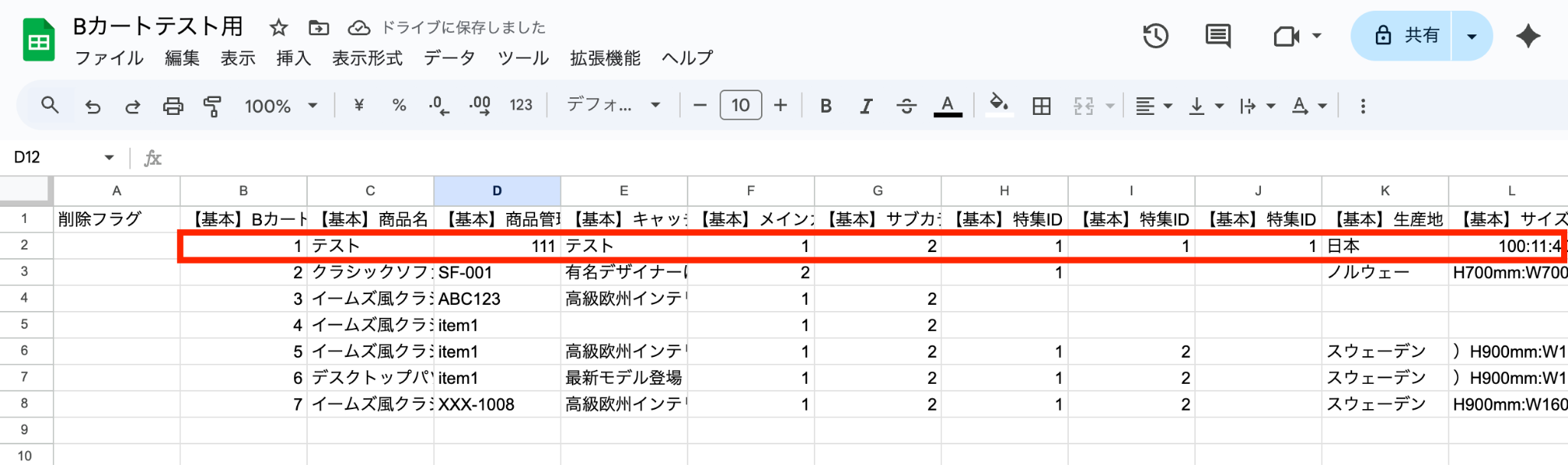Image resolution: width=1568 pixels, height=465 pixels.
Task: Open the fill color picker
Action: tap(998, 104)
